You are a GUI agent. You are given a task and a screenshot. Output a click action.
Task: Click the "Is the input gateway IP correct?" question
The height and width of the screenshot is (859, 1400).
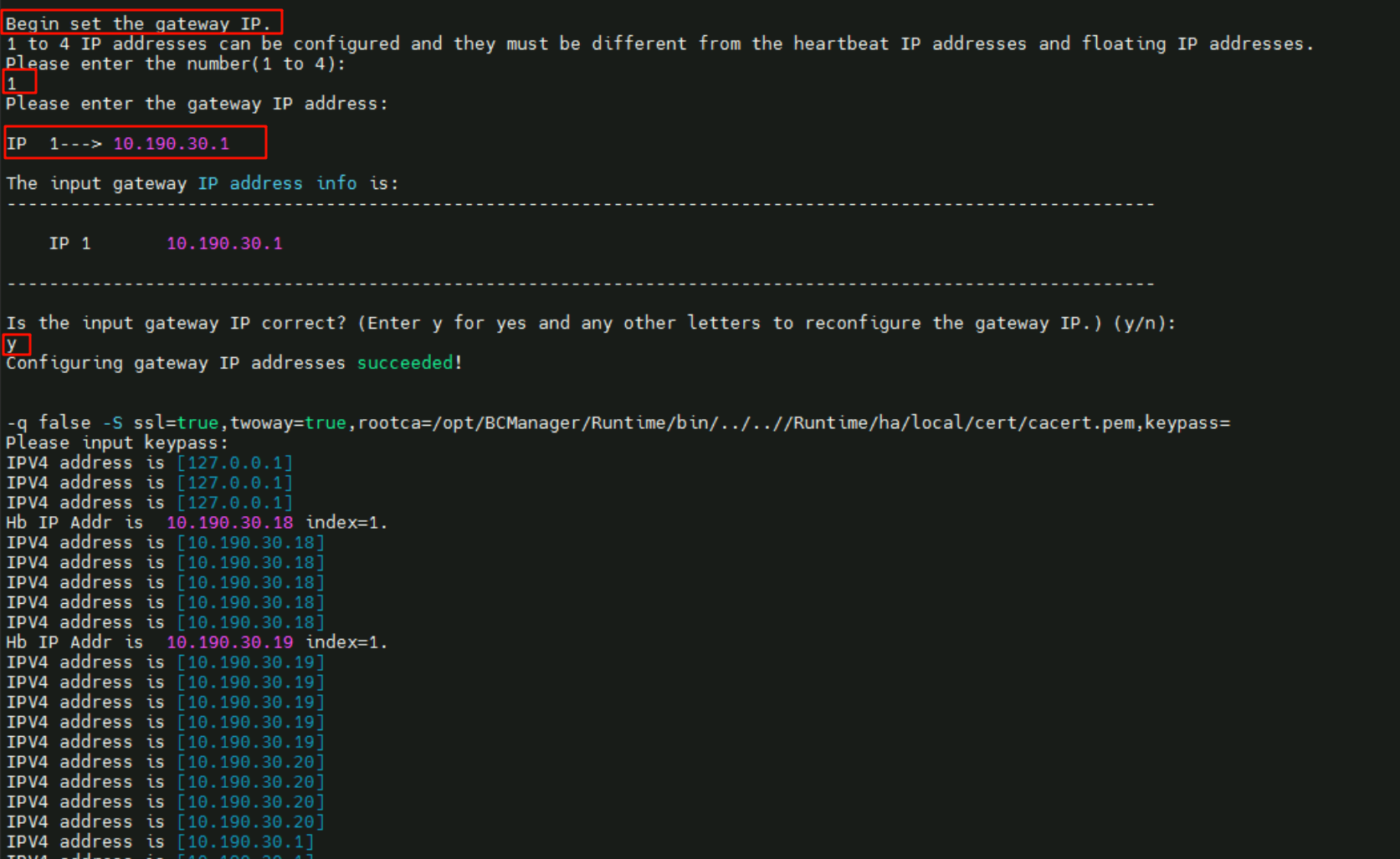176,323
